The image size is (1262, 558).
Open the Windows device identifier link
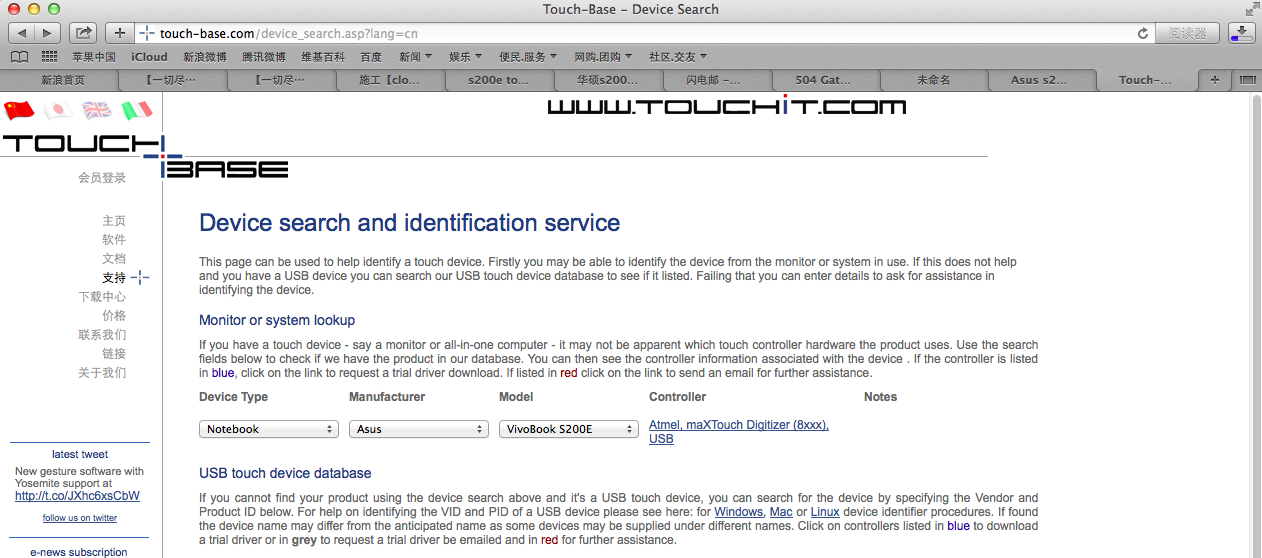738,511
